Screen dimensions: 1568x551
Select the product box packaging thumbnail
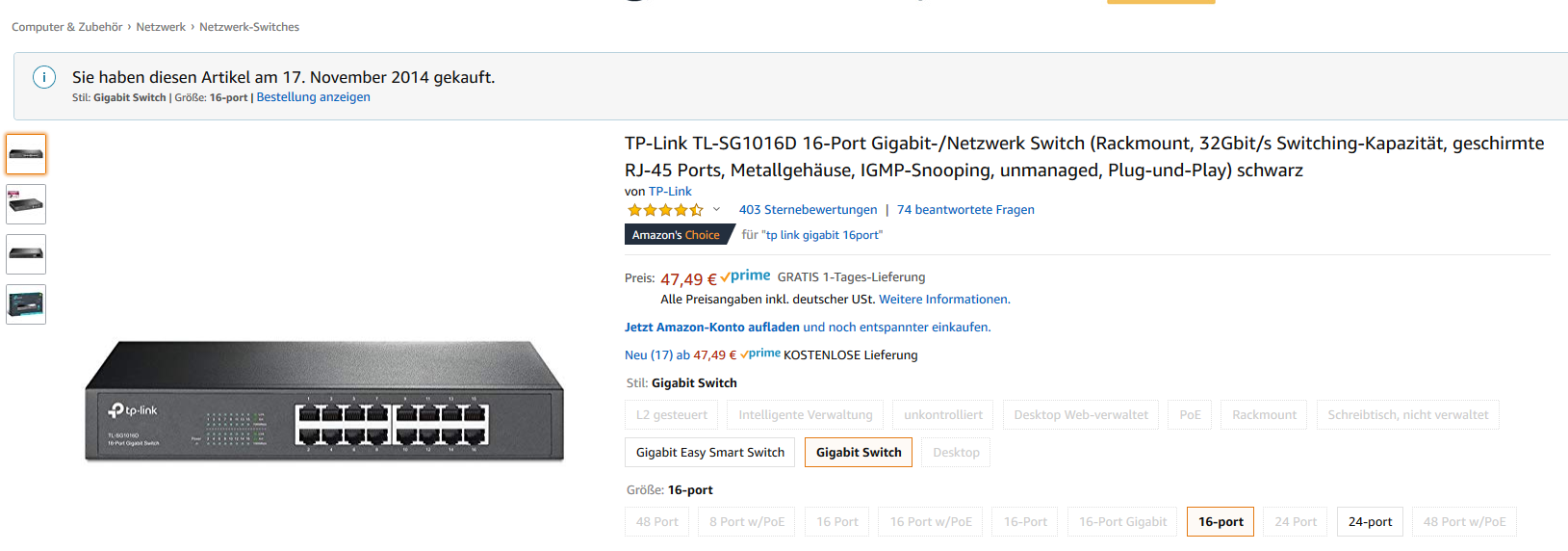(x=26, y=304)
